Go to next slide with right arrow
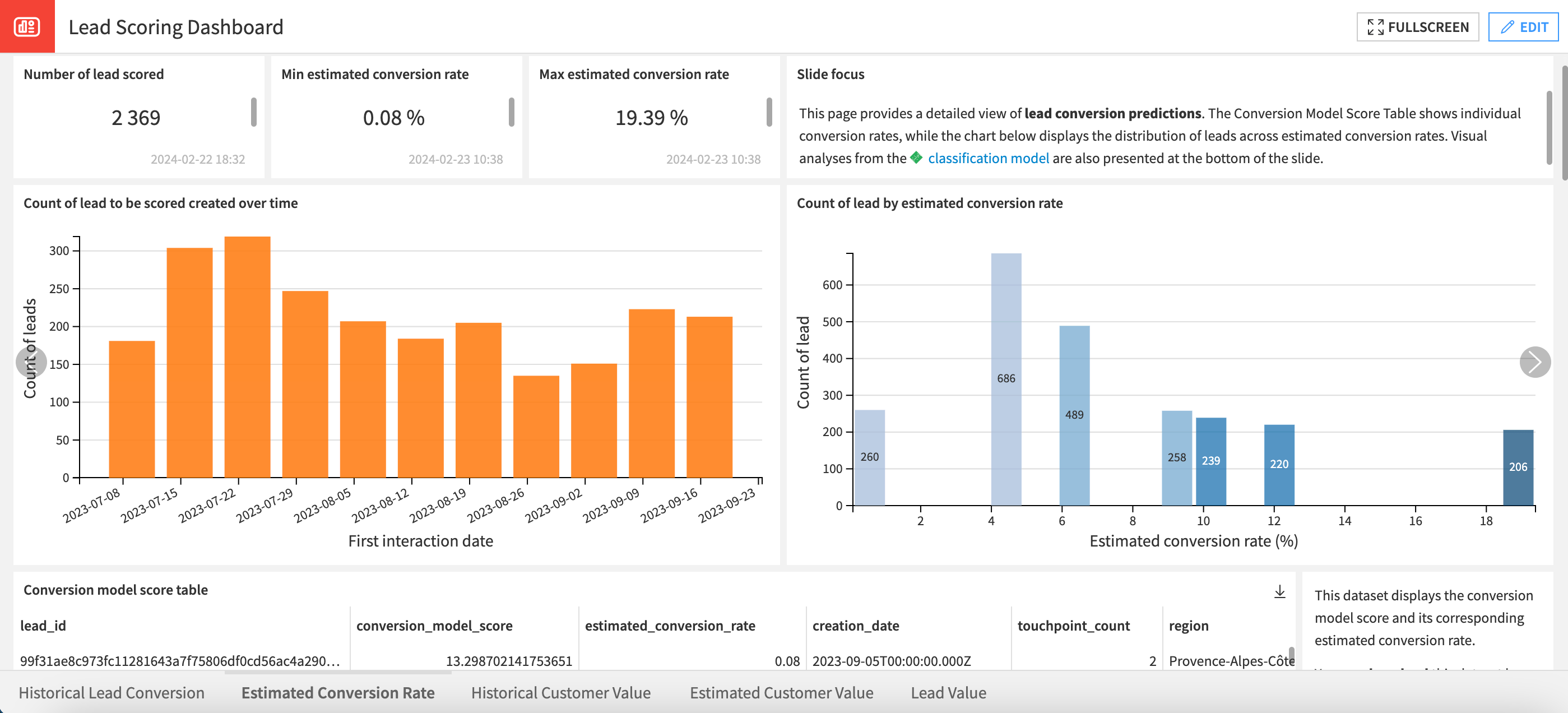The width and height of the screenshot is (1568, 713). click(1534, 362)
